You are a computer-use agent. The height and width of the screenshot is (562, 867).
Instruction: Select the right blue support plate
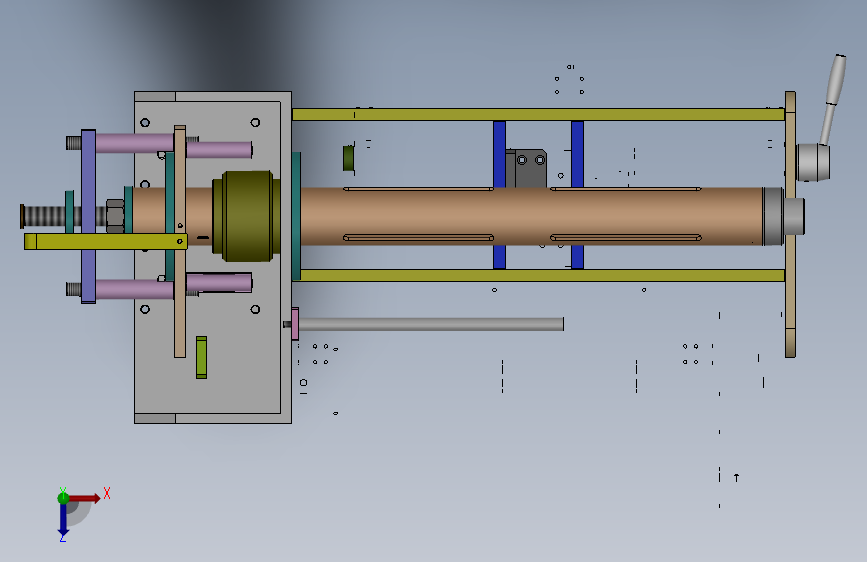[577, 154]
